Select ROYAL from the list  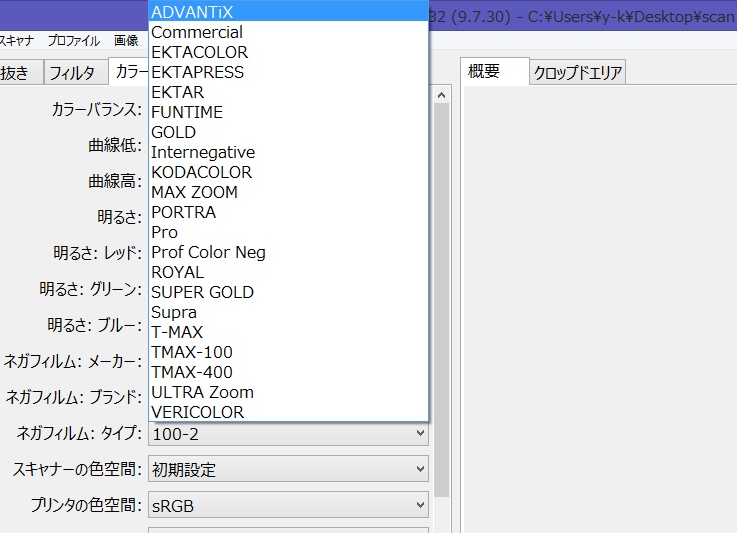(289, 272)
